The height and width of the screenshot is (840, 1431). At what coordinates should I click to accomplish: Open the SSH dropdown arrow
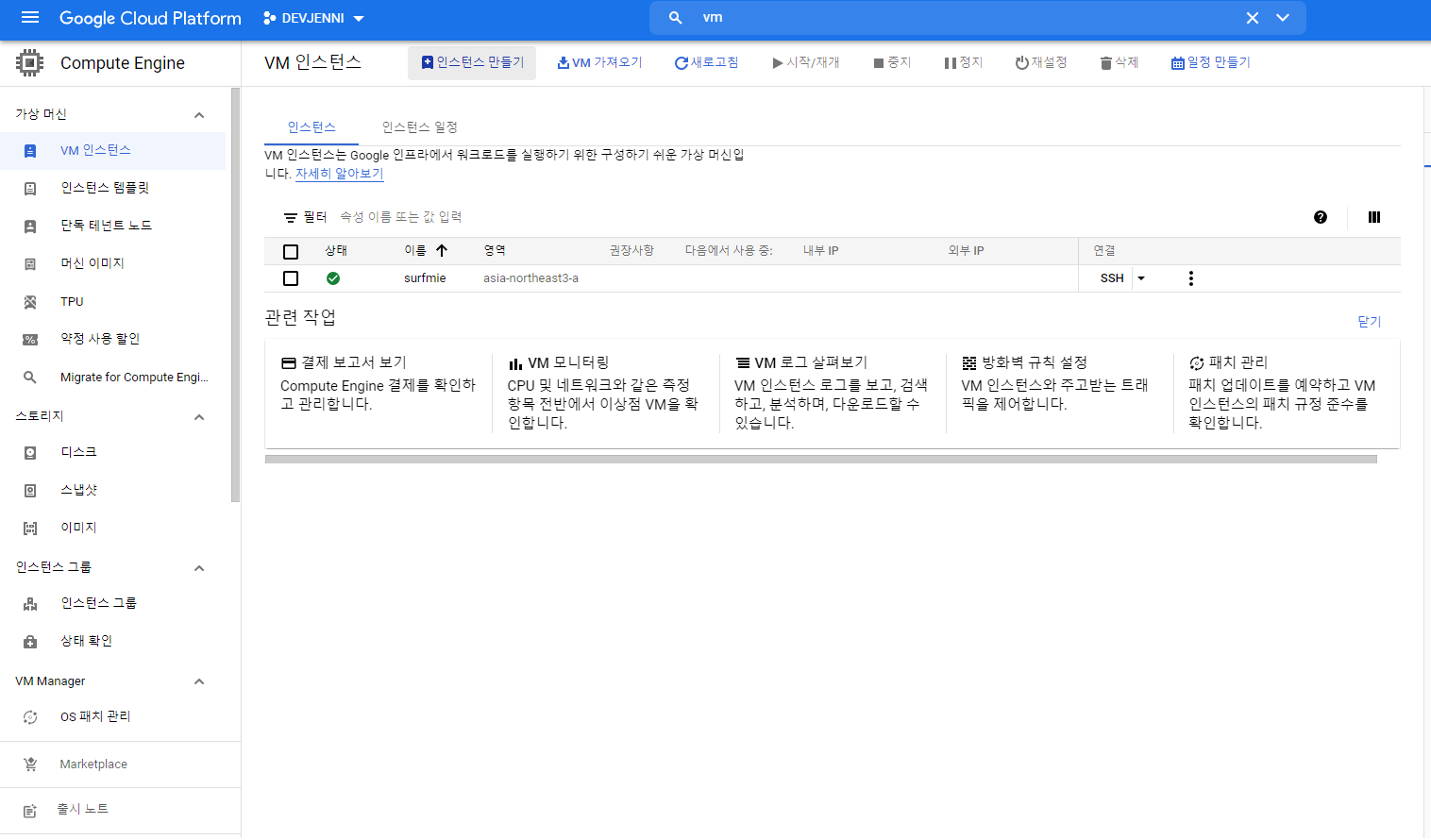1141,278
